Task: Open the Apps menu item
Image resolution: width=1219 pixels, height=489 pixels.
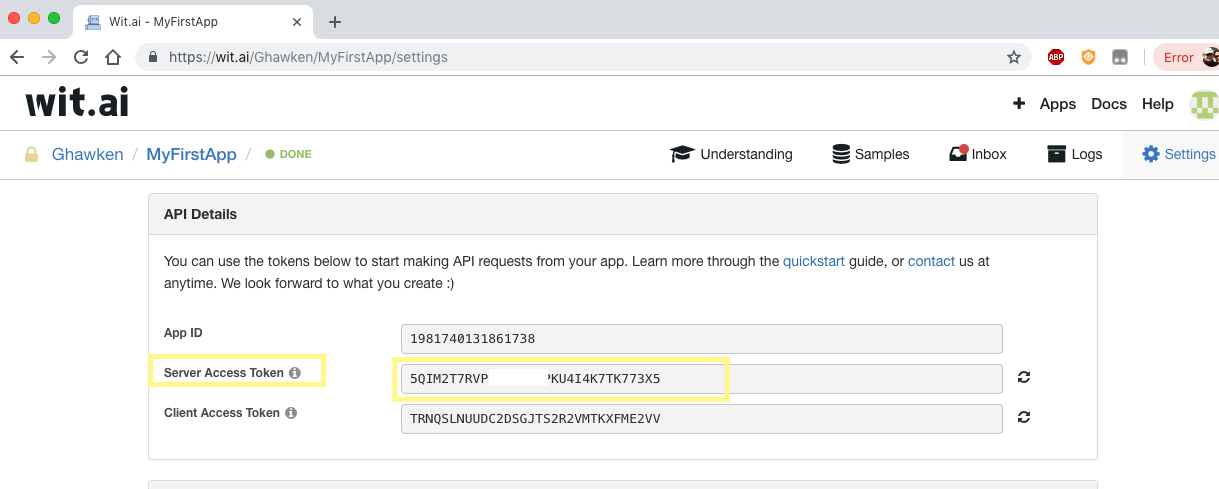Action: [x=1058, y=104]
